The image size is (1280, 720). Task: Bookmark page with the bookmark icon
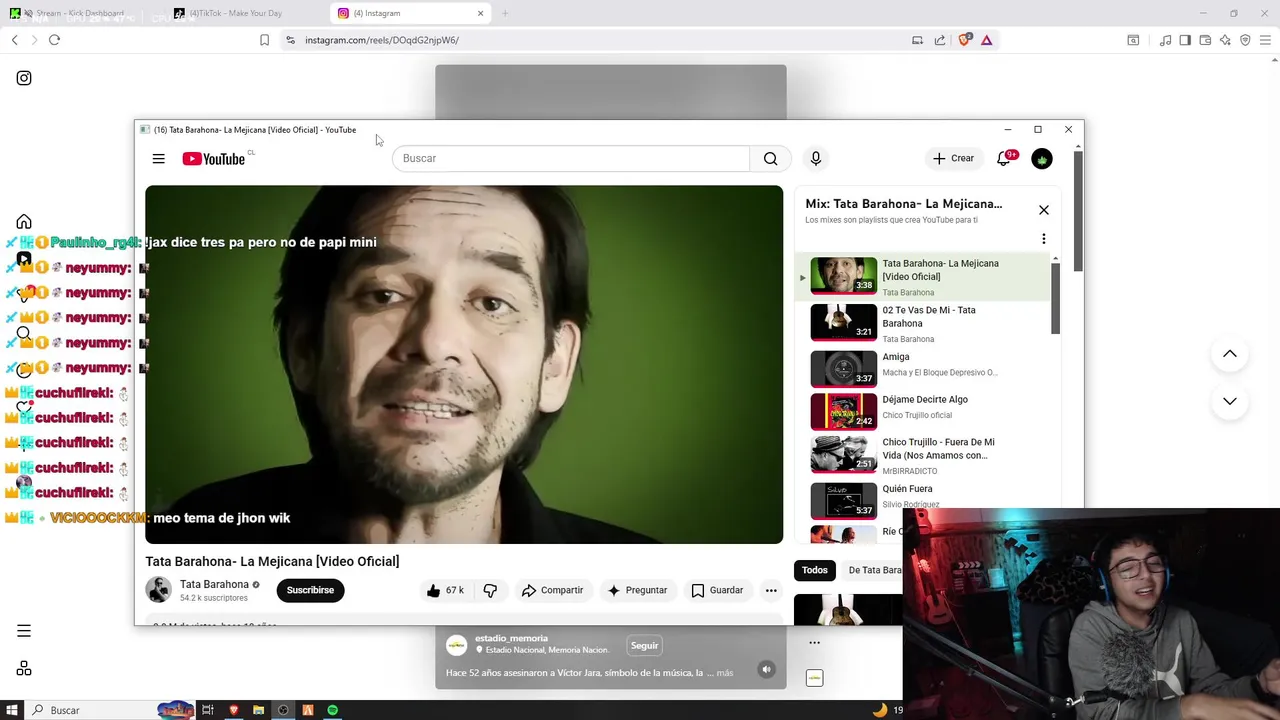(x=264, y=40)
